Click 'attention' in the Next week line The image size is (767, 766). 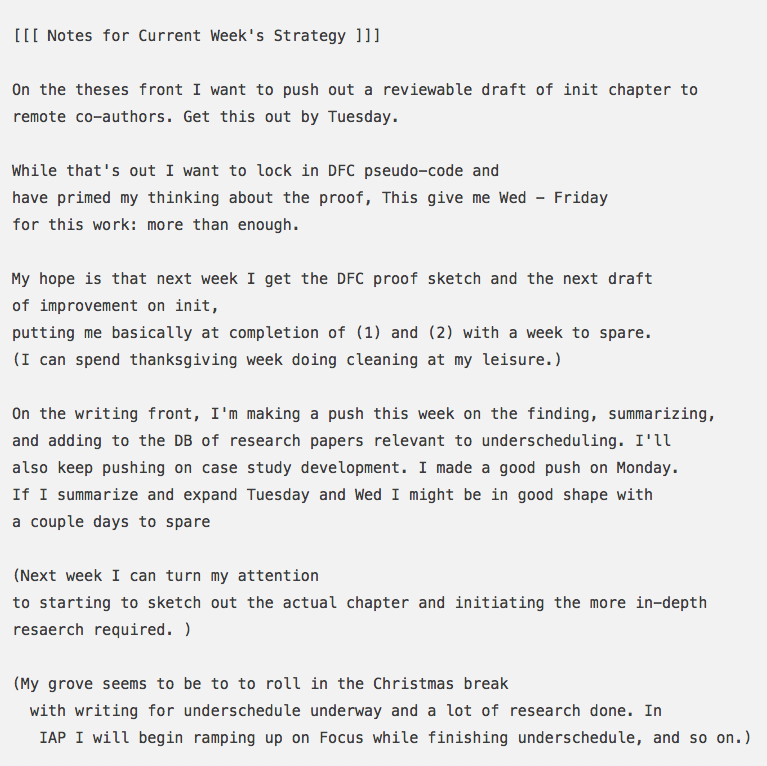tap(278, 576)
